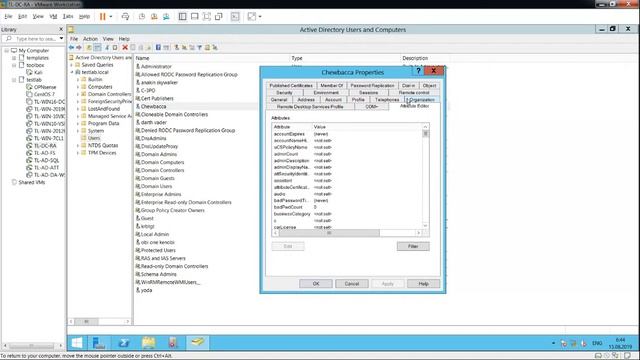Enter VMware full screen mode icon
The width and height of the screenshot is (640, 360).
[x=207, y=16]
